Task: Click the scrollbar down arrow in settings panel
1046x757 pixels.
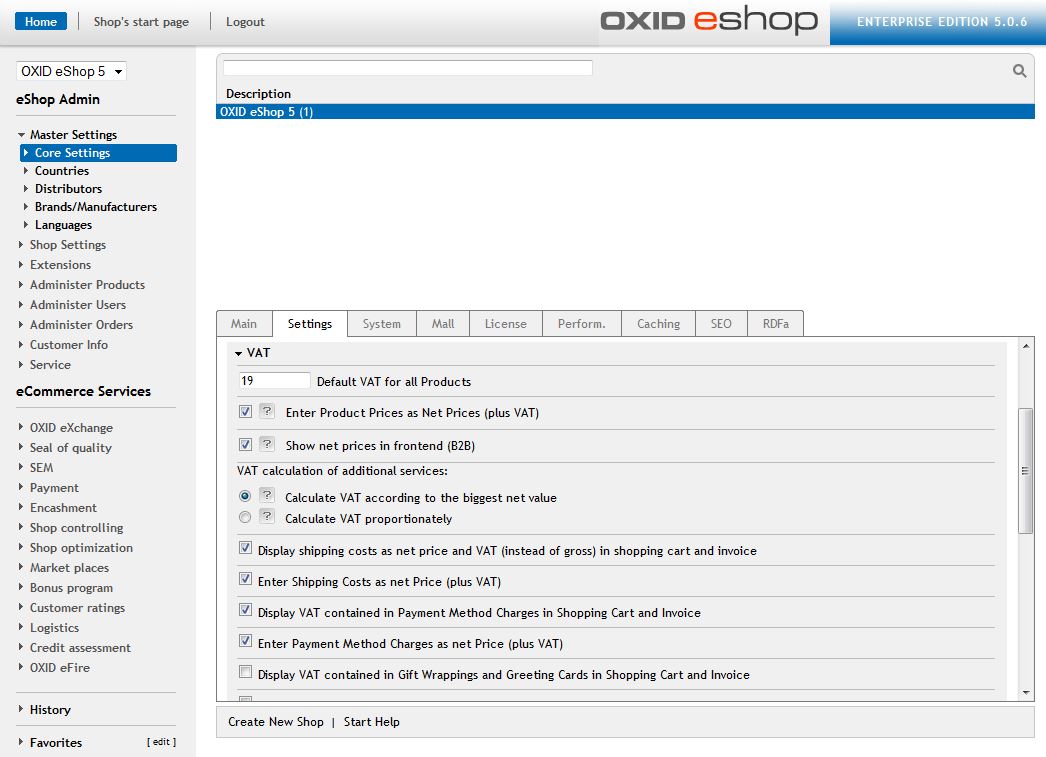Action: click(1025, 692)
